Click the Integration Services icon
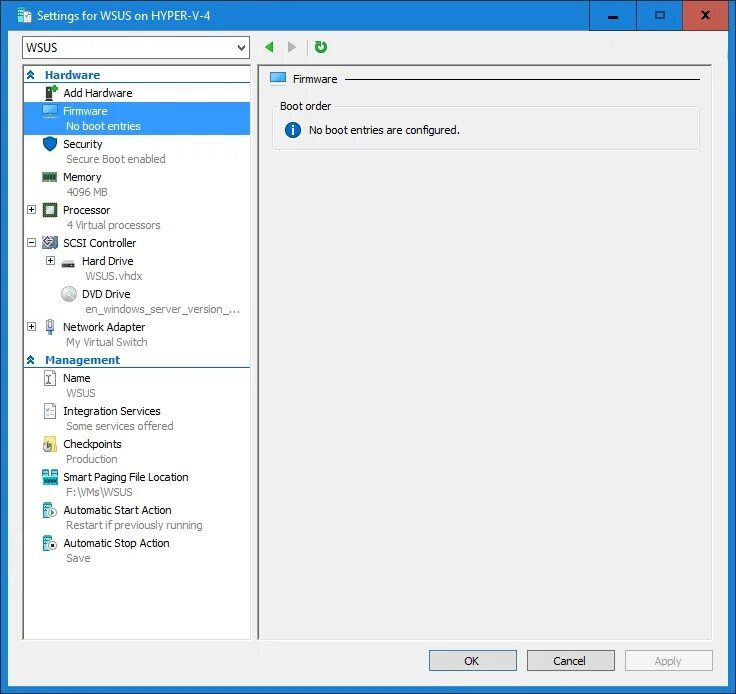 coord(50,411)
